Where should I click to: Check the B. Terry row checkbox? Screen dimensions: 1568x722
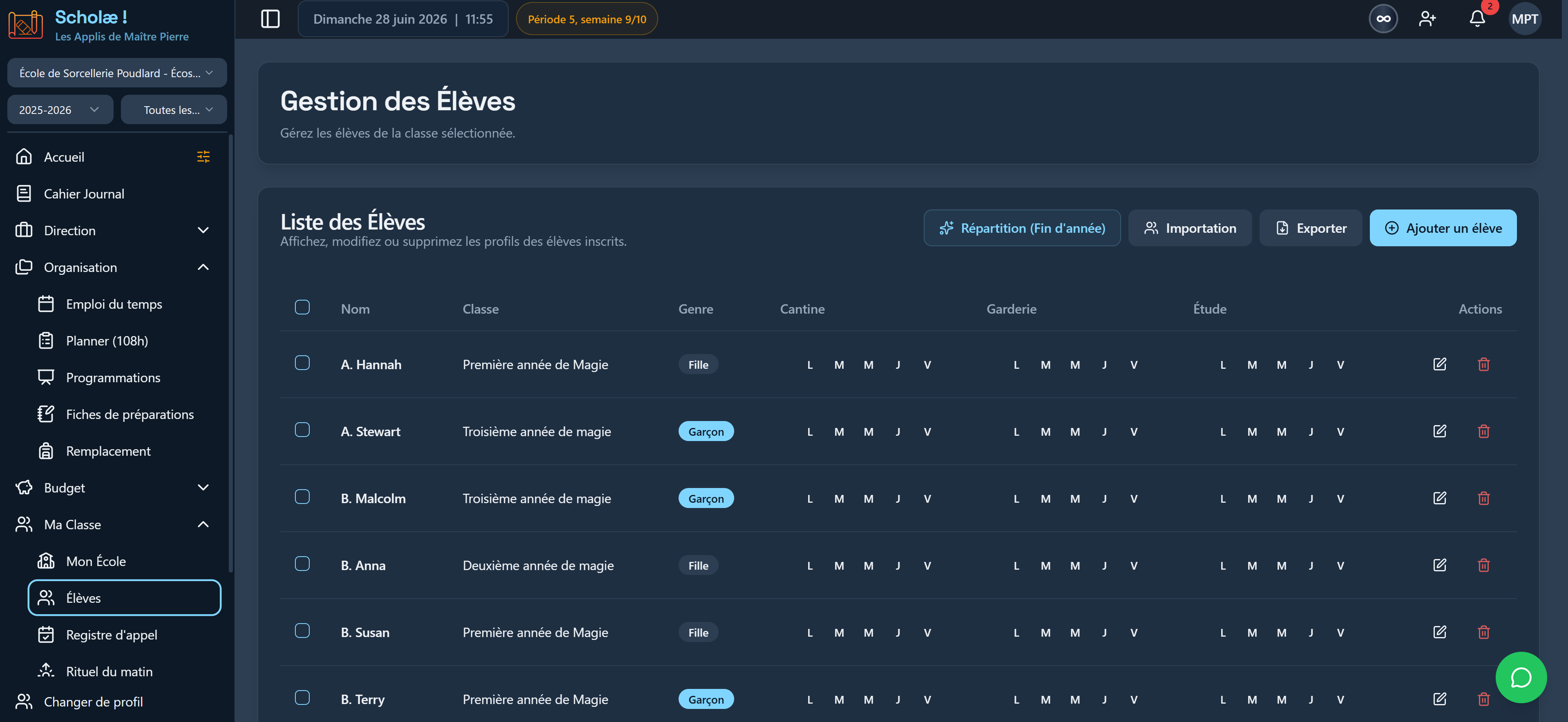(302, 697)
